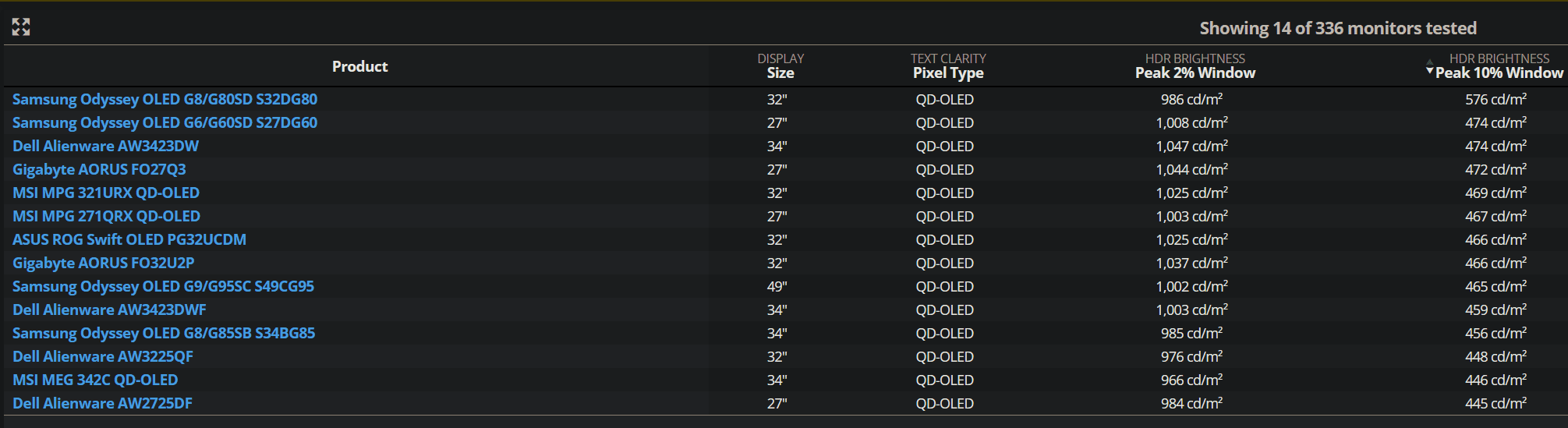This screenshot has width=1568, height=428.
Task: Click the fullscreen expand icon
Action: [21, 27]
